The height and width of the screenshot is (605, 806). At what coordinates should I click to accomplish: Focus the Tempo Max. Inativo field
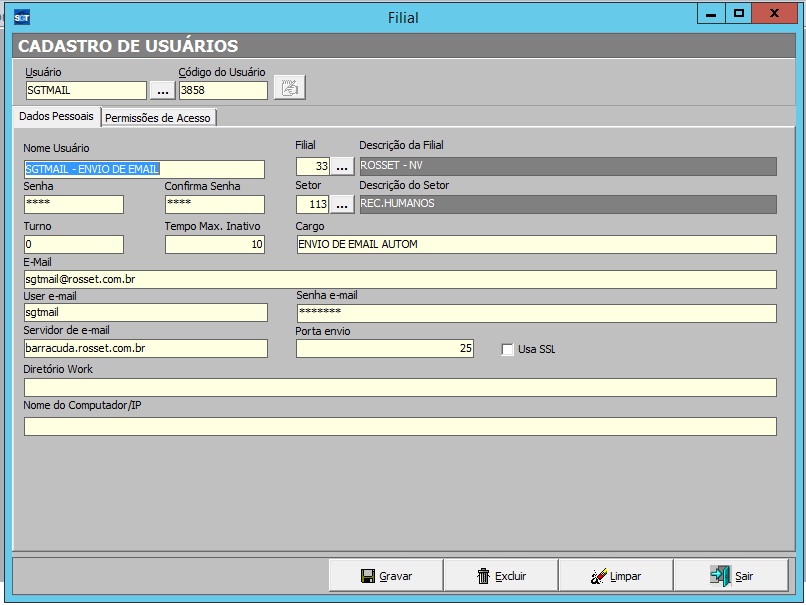coord(214,244)
